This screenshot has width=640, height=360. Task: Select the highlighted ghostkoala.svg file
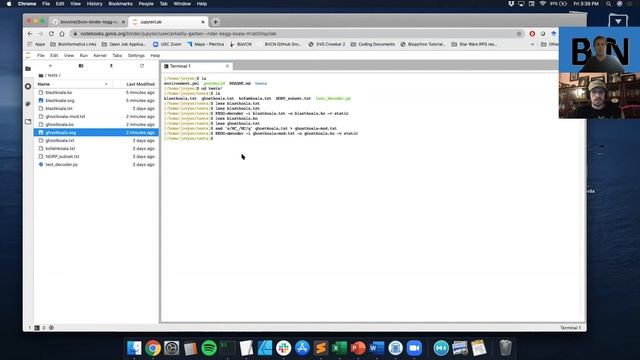96,132
